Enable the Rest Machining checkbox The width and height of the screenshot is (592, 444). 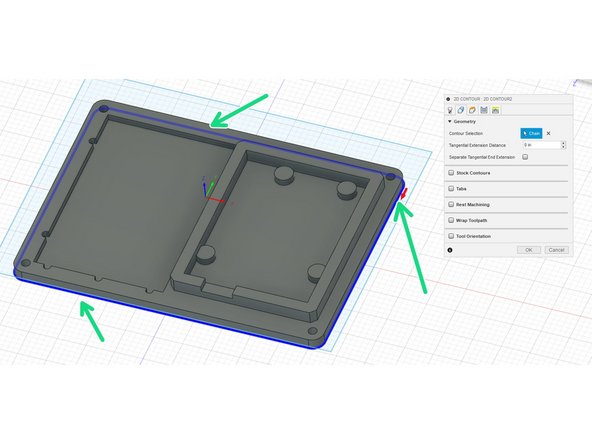pyautogui.click(x=451, y=204)
